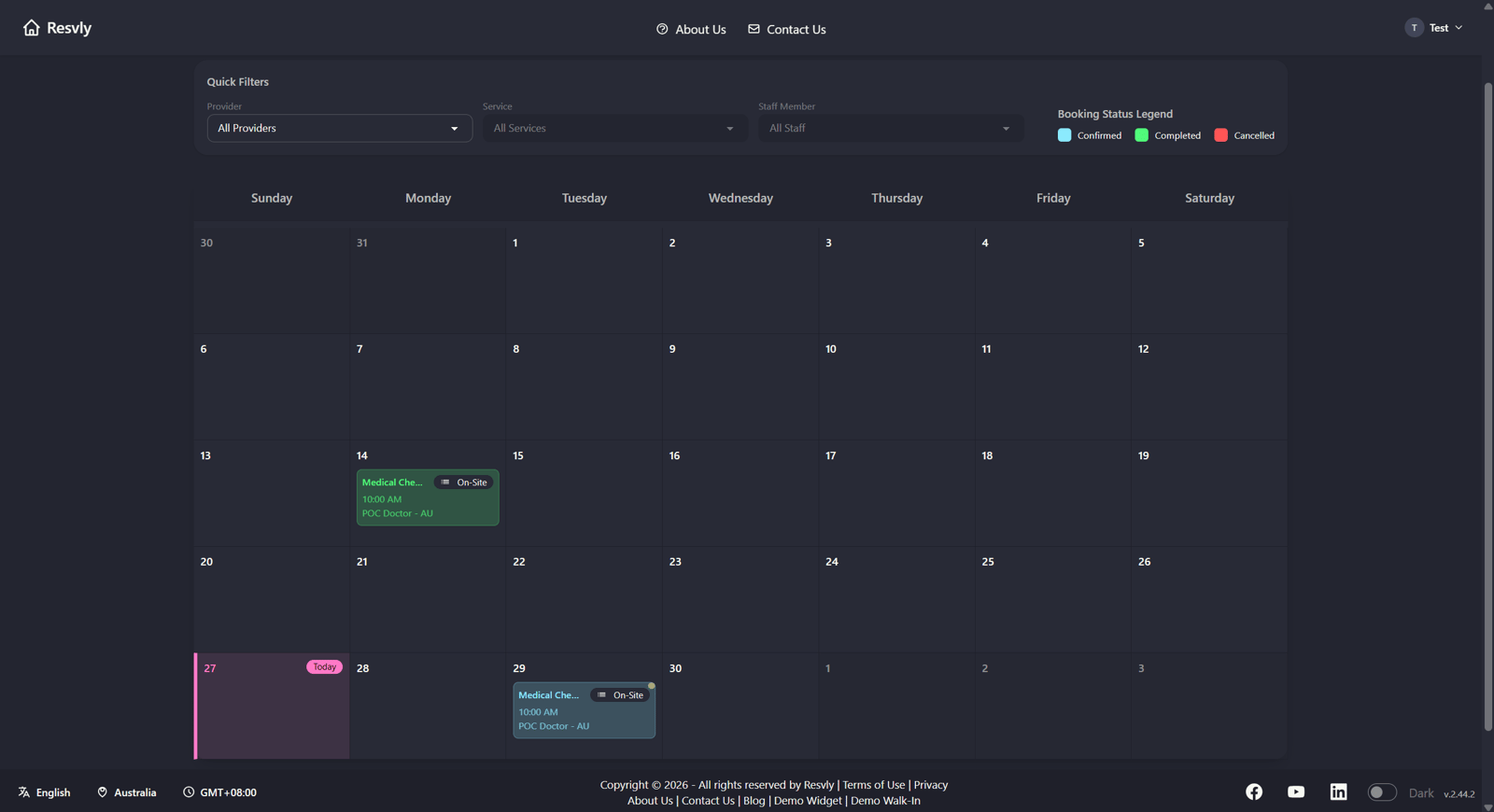Open Contact Us in top navigation

click(x=787, y=29)
